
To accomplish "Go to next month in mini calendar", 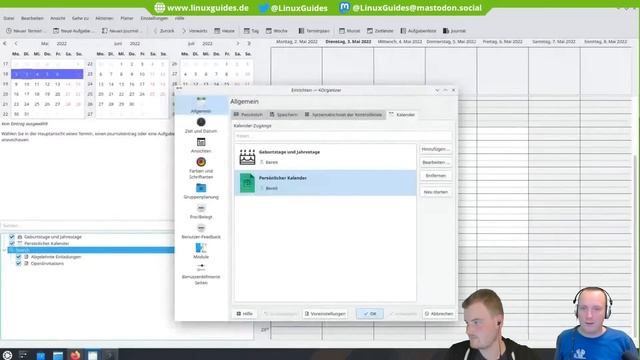I will [x=238, y=43].
